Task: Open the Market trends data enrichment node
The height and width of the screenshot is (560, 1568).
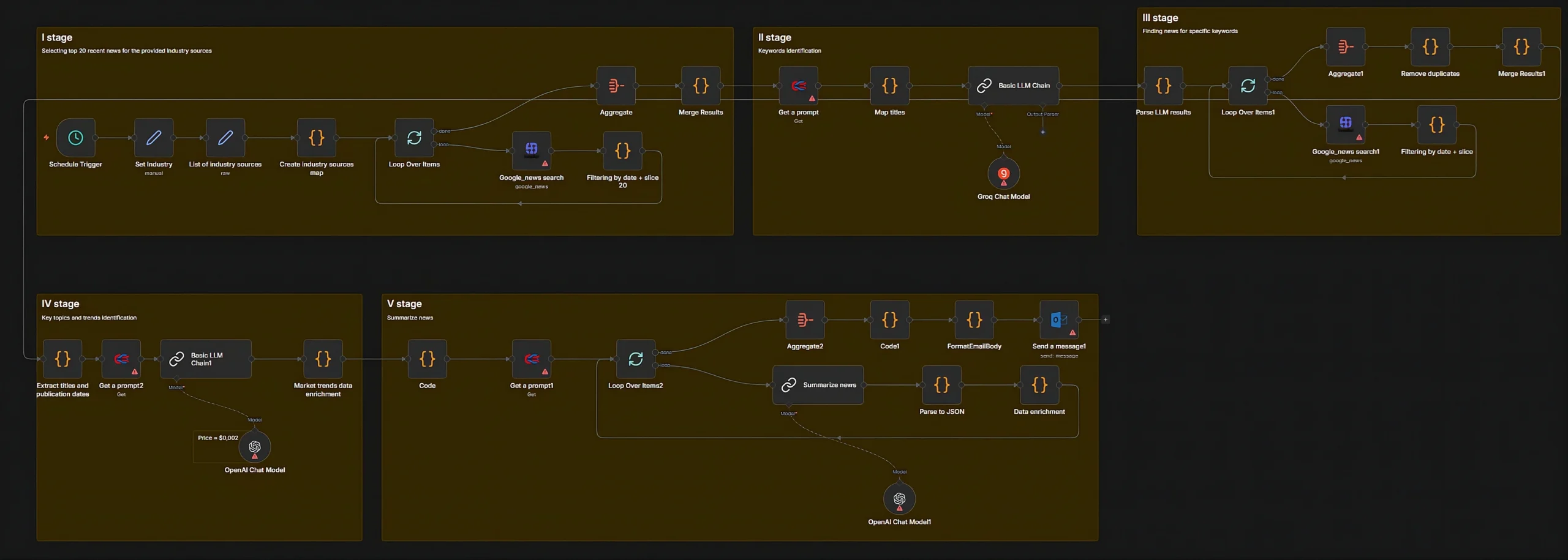Action: tap(323, 359)
